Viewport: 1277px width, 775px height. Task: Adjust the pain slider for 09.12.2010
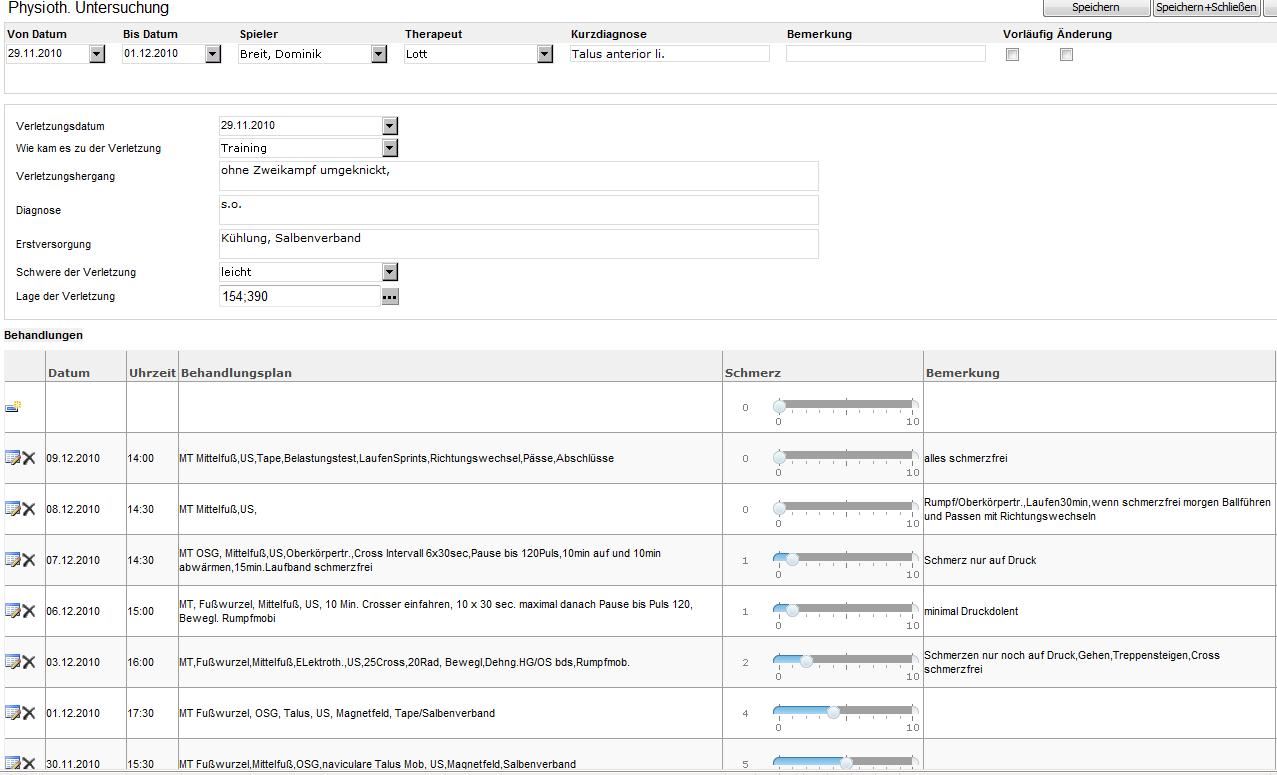pos(845,456)
